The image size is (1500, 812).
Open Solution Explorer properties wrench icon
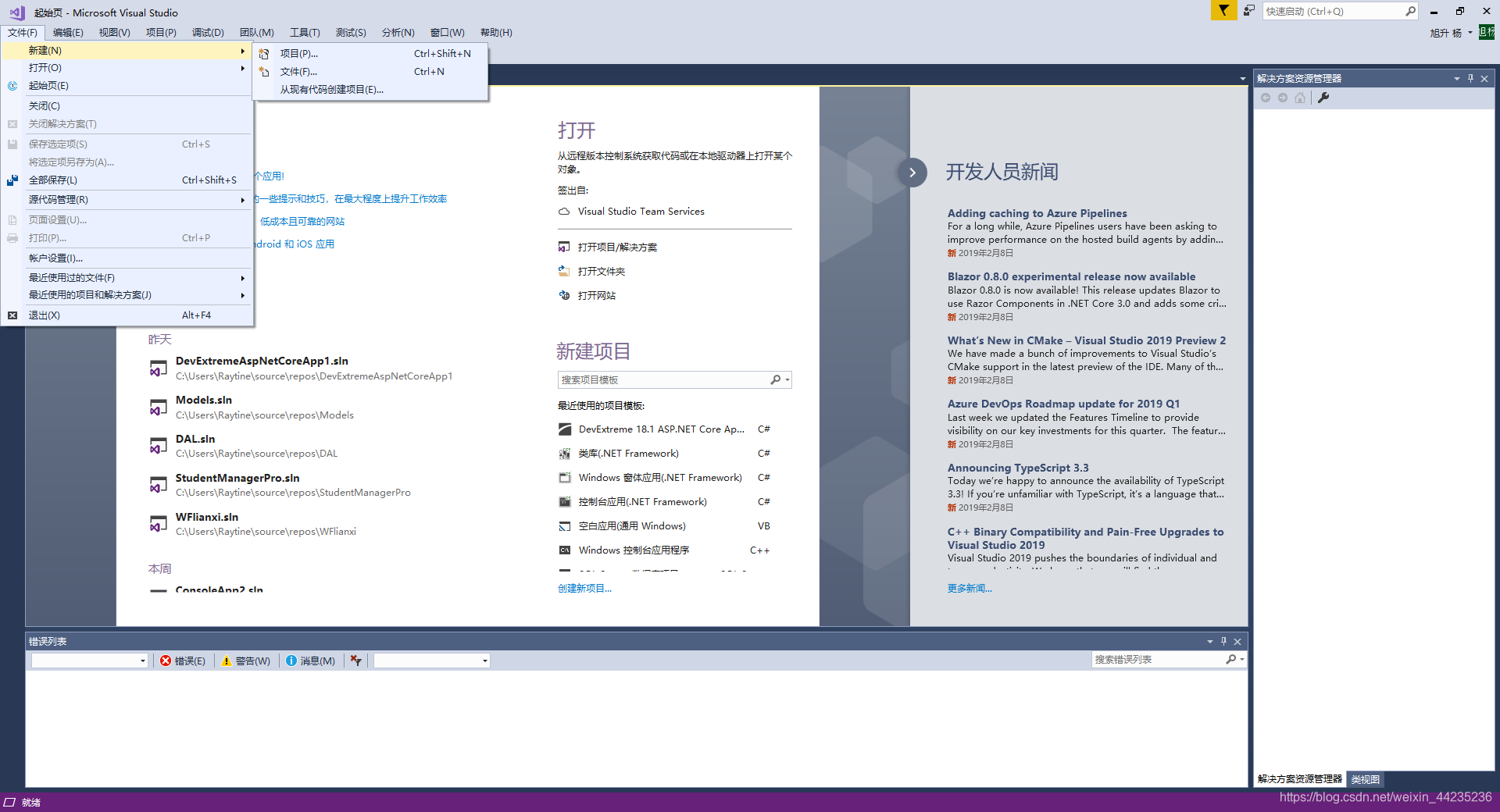pos(1323,98)
